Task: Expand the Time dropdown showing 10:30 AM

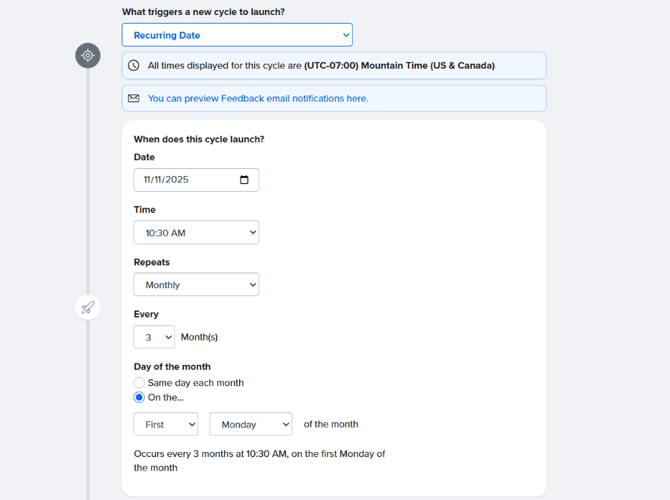Action: (196, 233)
